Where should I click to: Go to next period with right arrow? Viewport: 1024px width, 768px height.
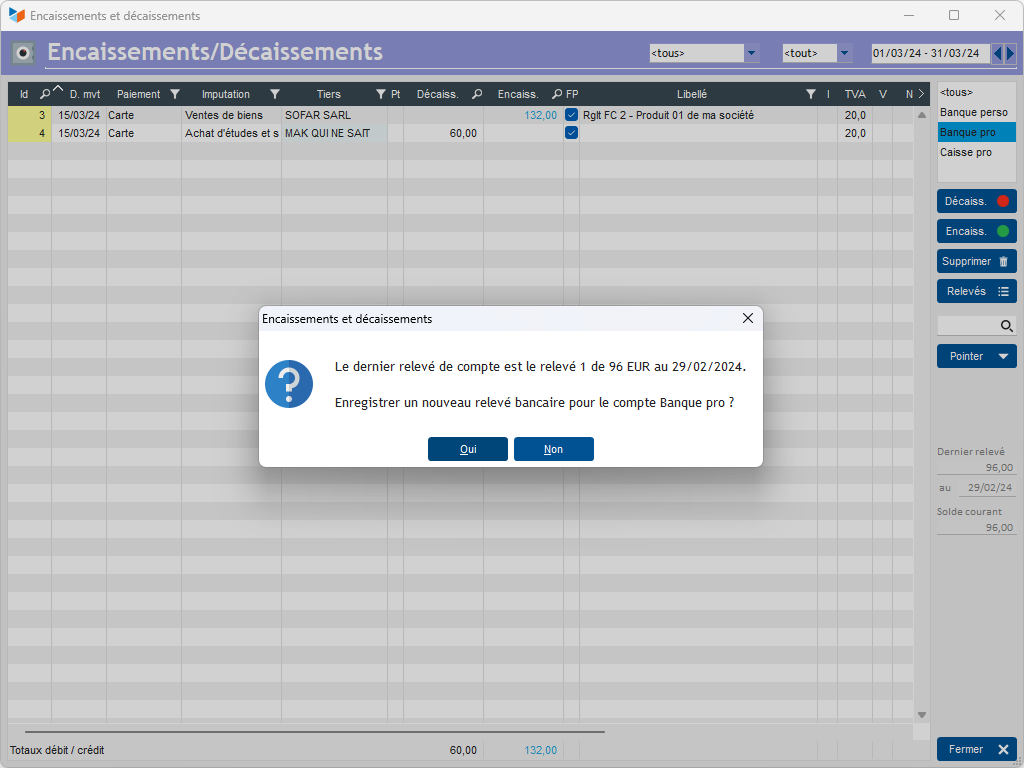(1010, 53)
